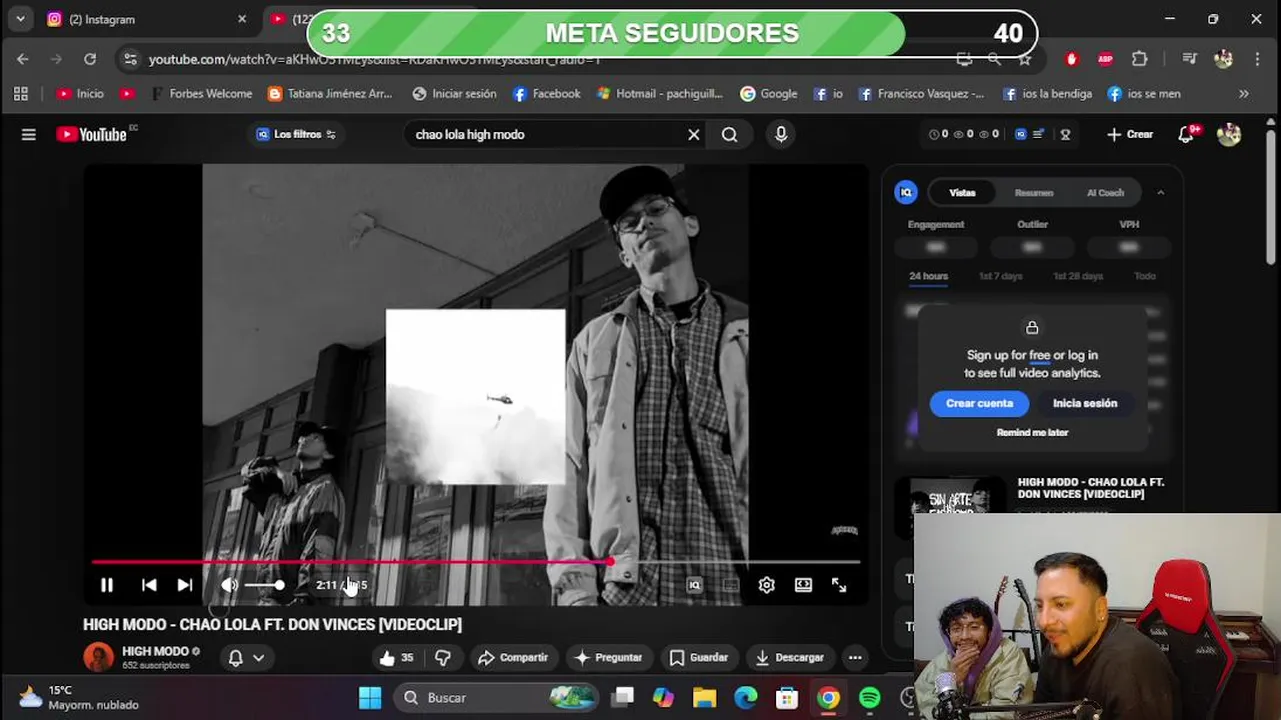Open the YouTube account avatar menu
The width and height of the screenshot is (1281, 720).
click(1229, 134)
